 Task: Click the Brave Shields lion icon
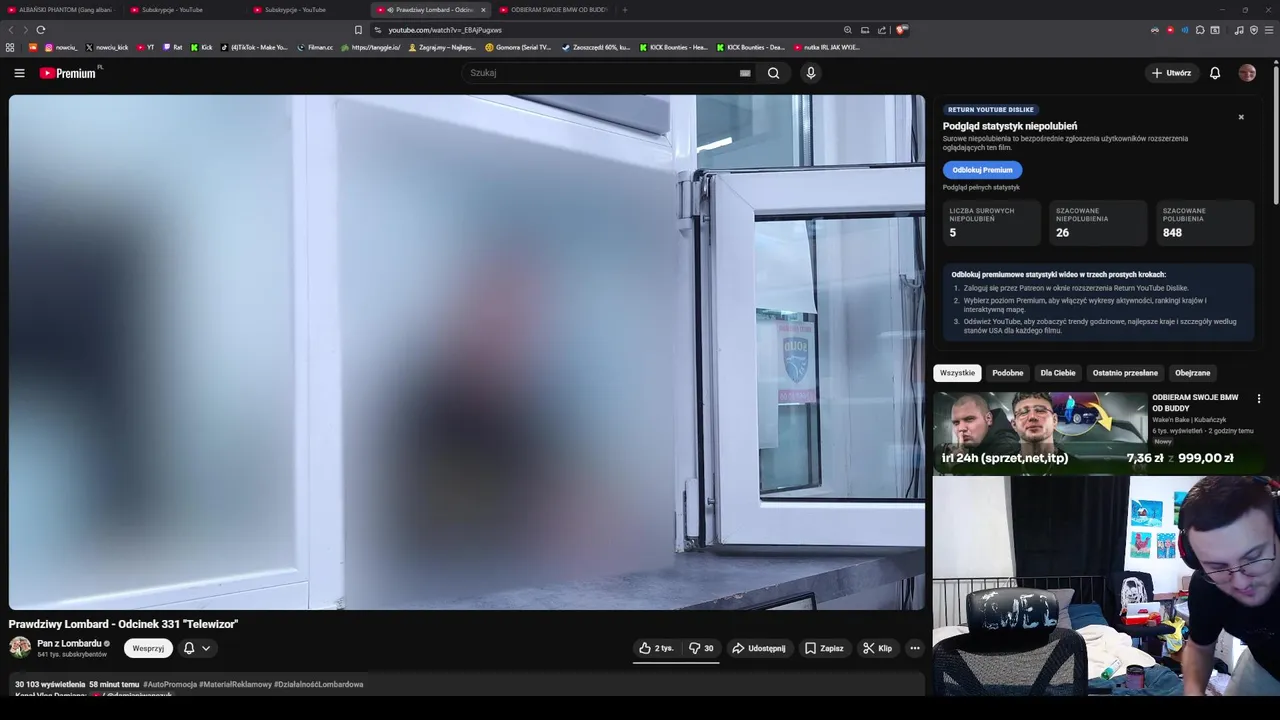point(901,30)
